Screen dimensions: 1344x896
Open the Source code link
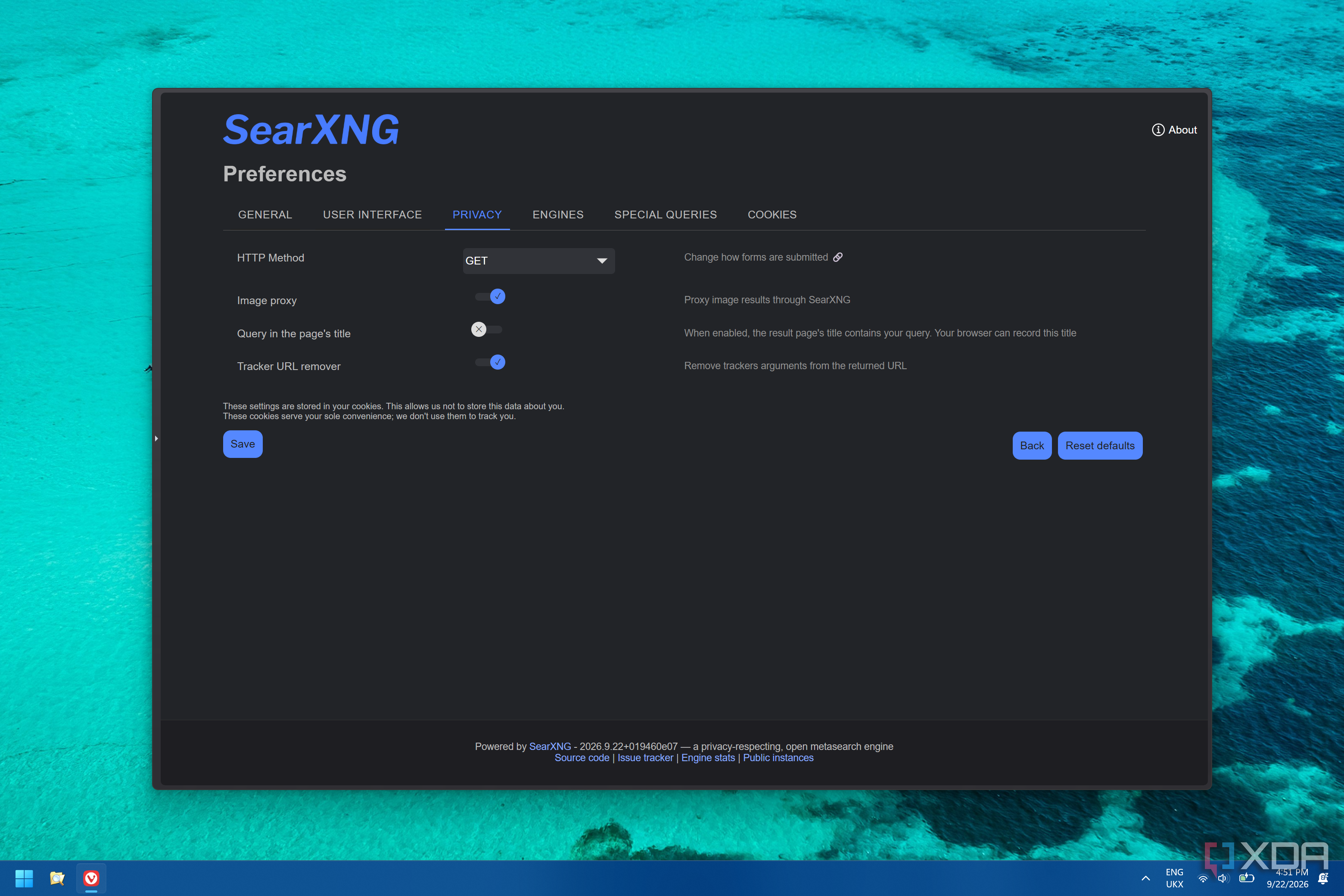point(582,758)
